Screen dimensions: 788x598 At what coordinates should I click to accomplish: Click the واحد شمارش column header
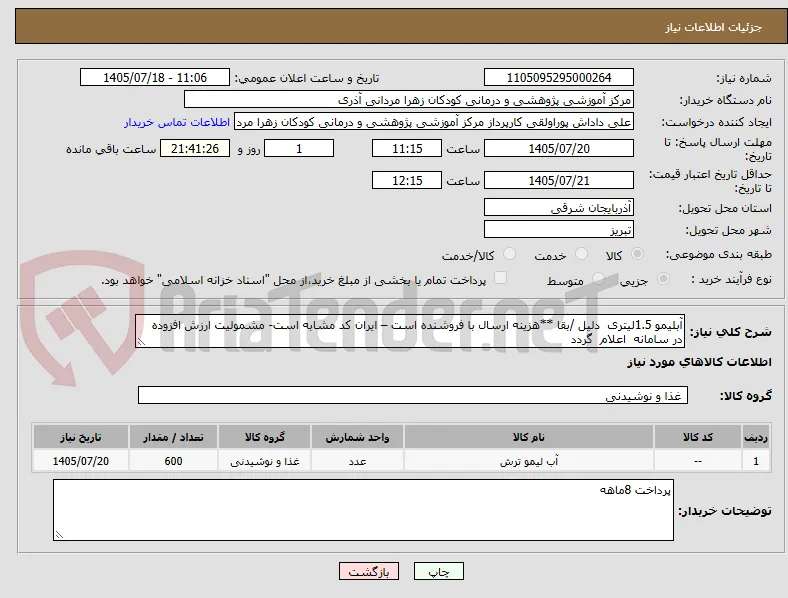pos(357,437)
